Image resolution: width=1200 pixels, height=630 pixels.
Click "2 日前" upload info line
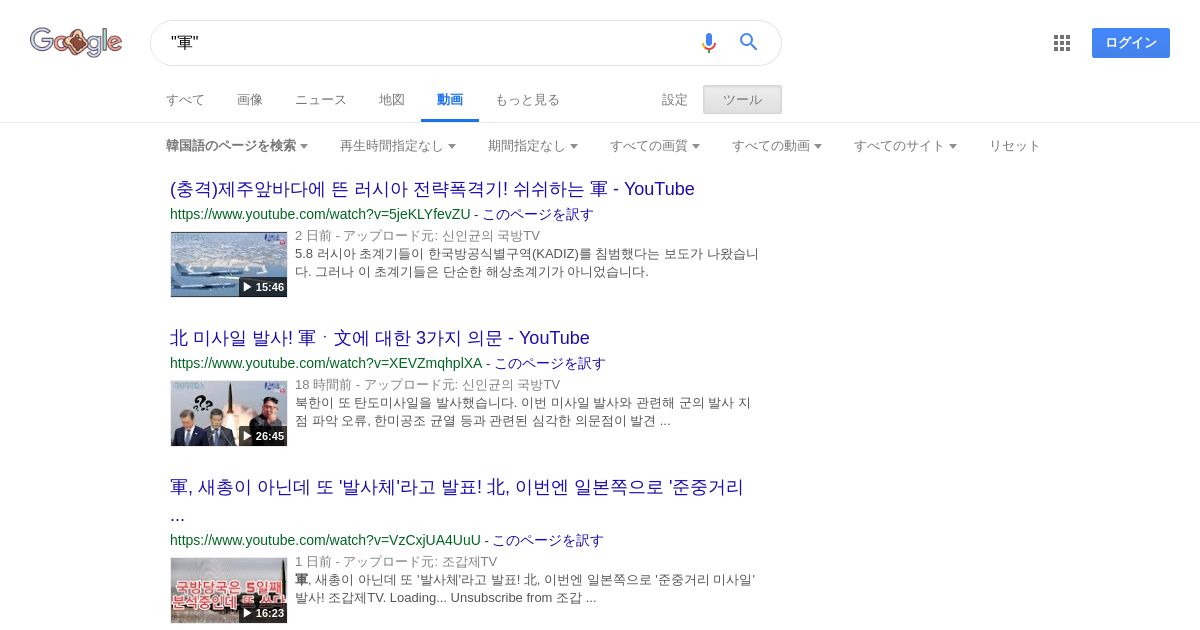[x=417, y=236]
